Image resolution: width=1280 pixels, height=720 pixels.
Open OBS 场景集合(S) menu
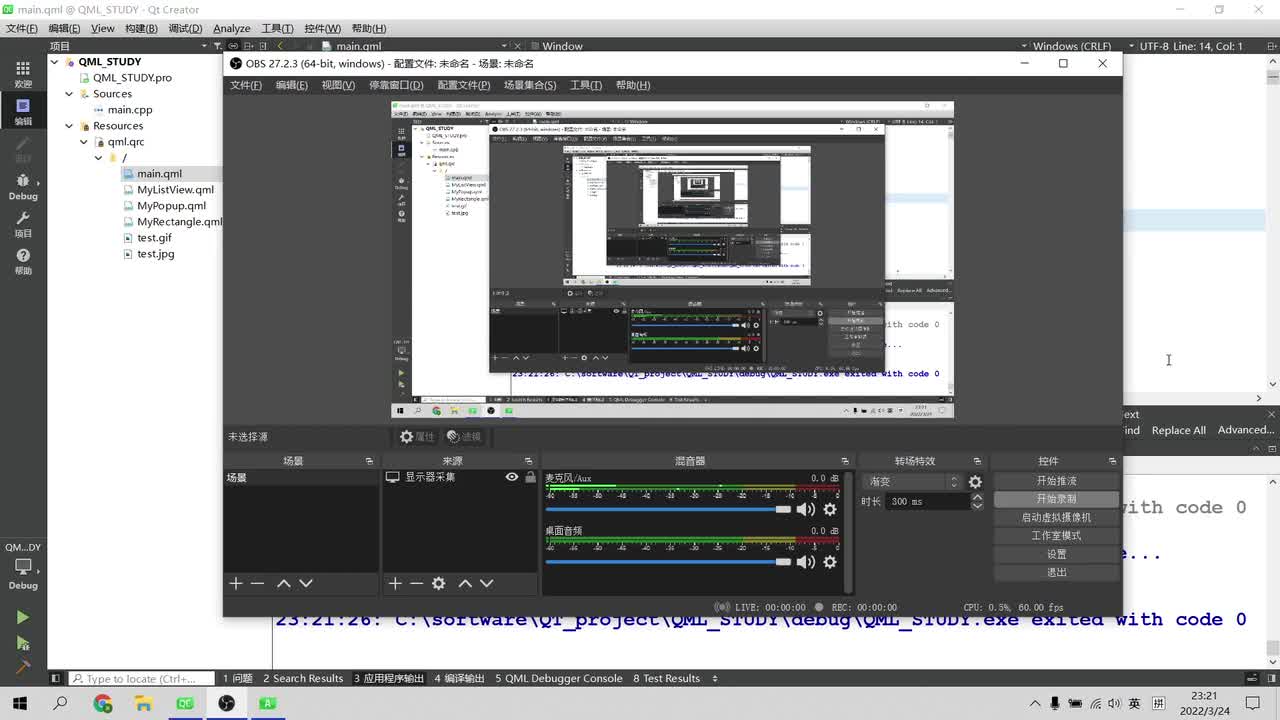coord(530,85)
